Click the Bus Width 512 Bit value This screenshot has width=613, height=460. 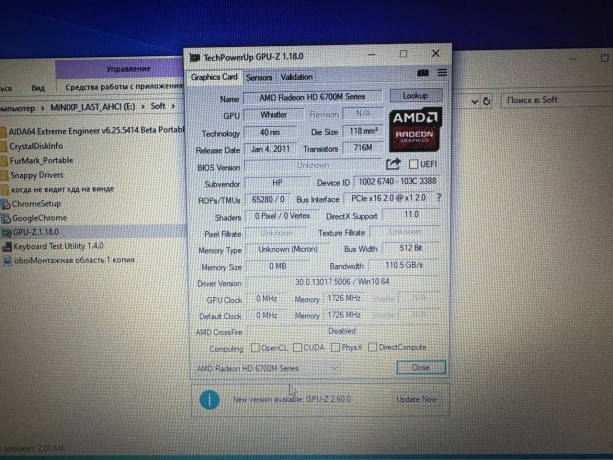click(x=411, y=248)
